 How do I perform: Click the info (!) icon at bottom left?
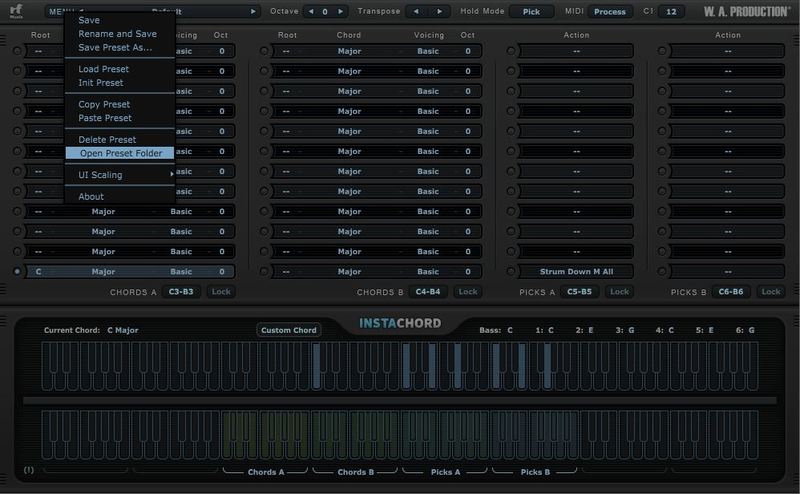[28, 469]
